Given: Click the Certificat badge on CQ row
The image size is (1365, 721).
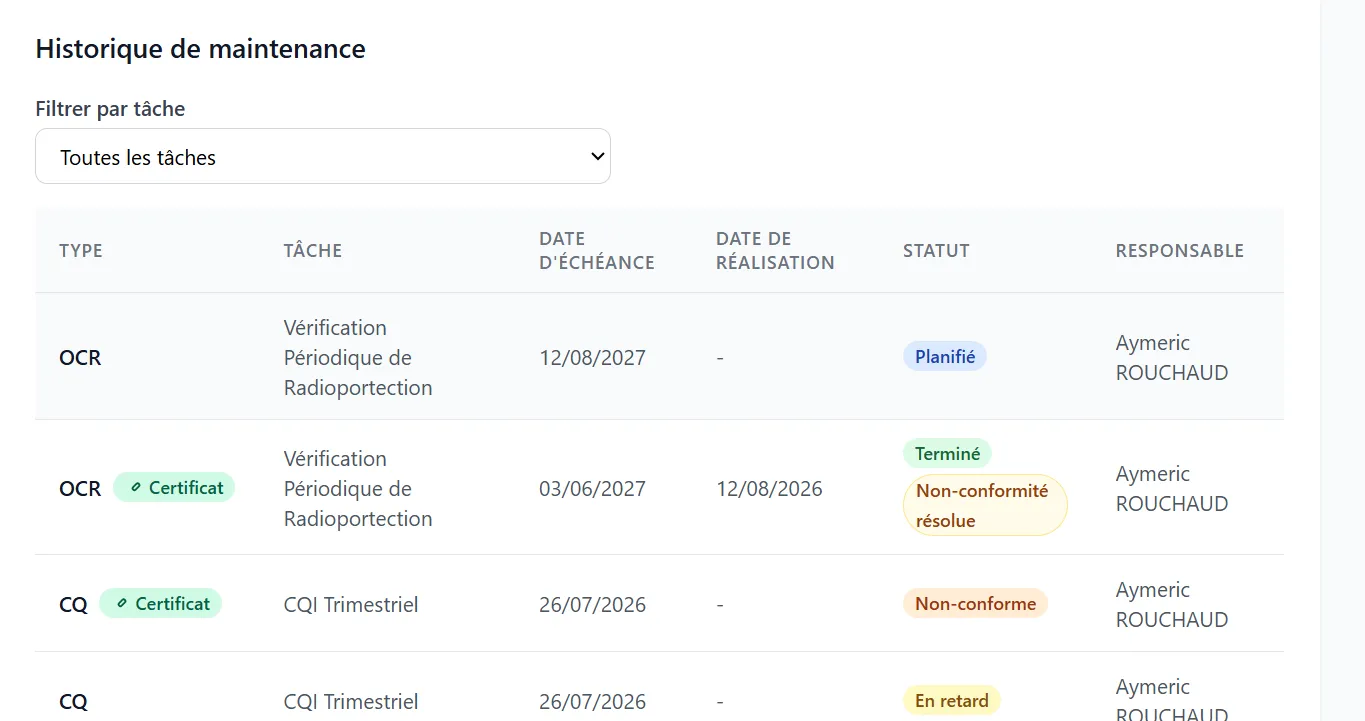Looking at the screenshot, I should pos(160,604).
